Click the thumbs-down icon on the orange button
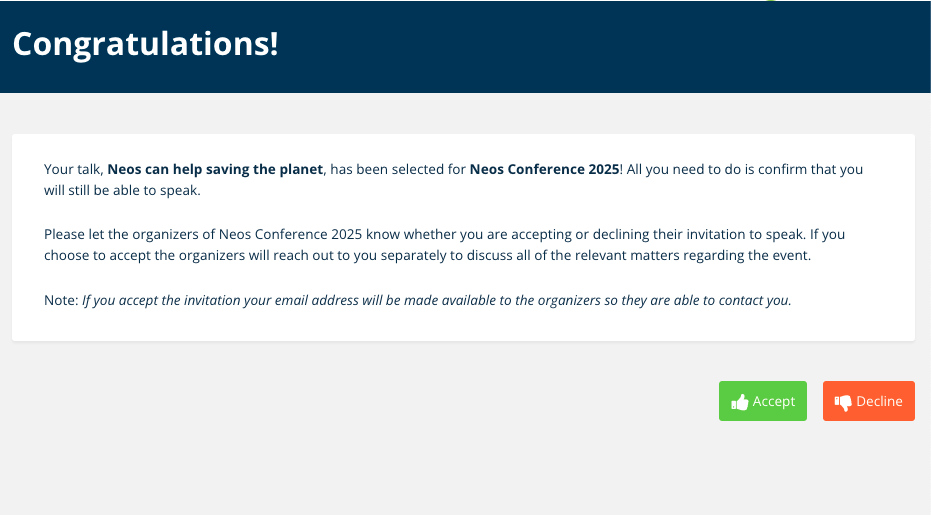 point(843,403)
